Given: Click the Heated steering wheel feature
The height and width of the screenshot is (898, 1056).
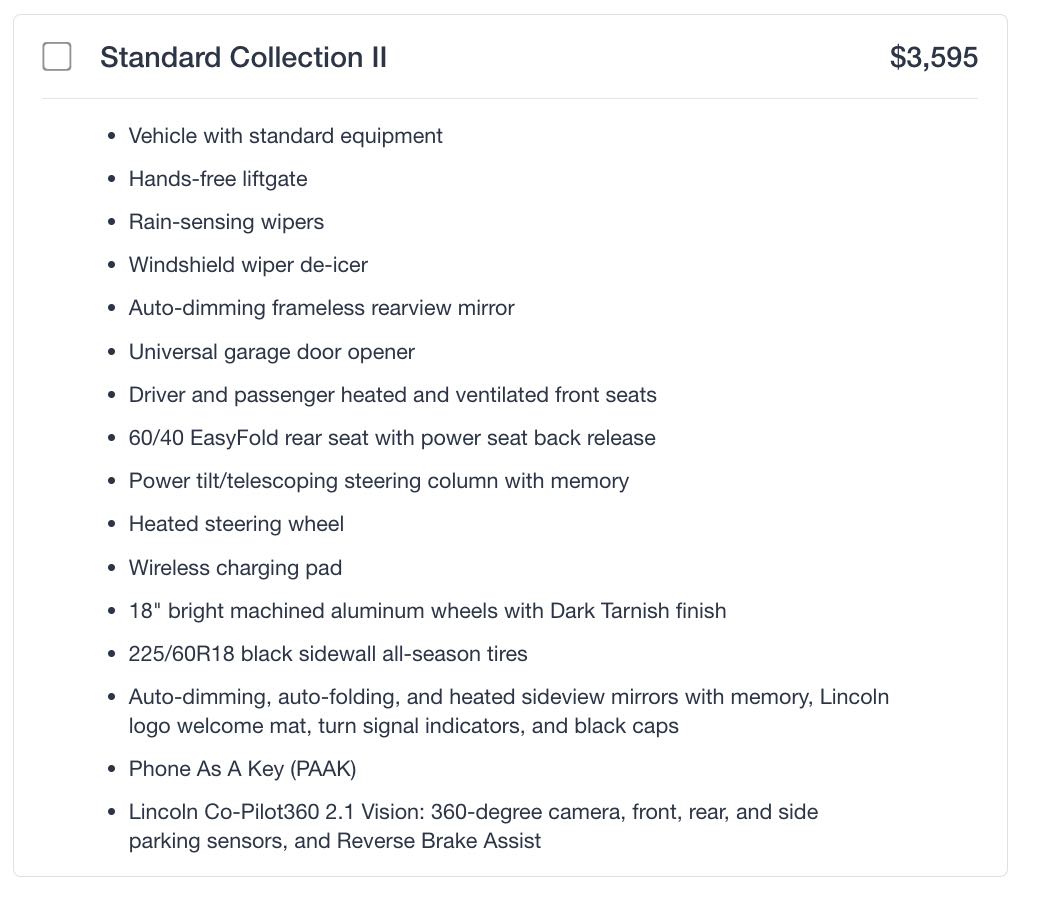Looking at the screenshot, I should point(236,524).
